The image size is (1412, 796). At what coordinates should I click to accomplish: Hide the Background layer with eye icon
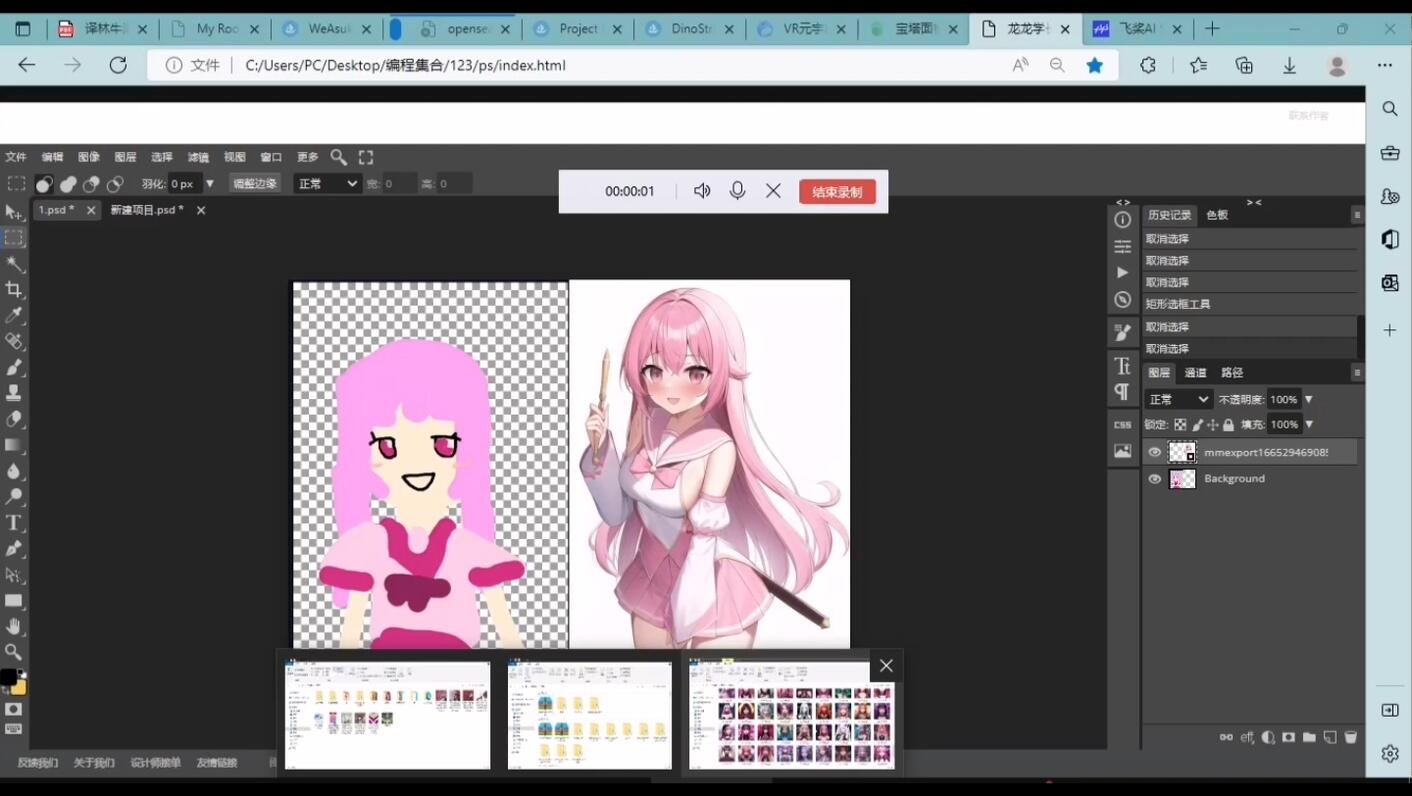coord(1155,479)
